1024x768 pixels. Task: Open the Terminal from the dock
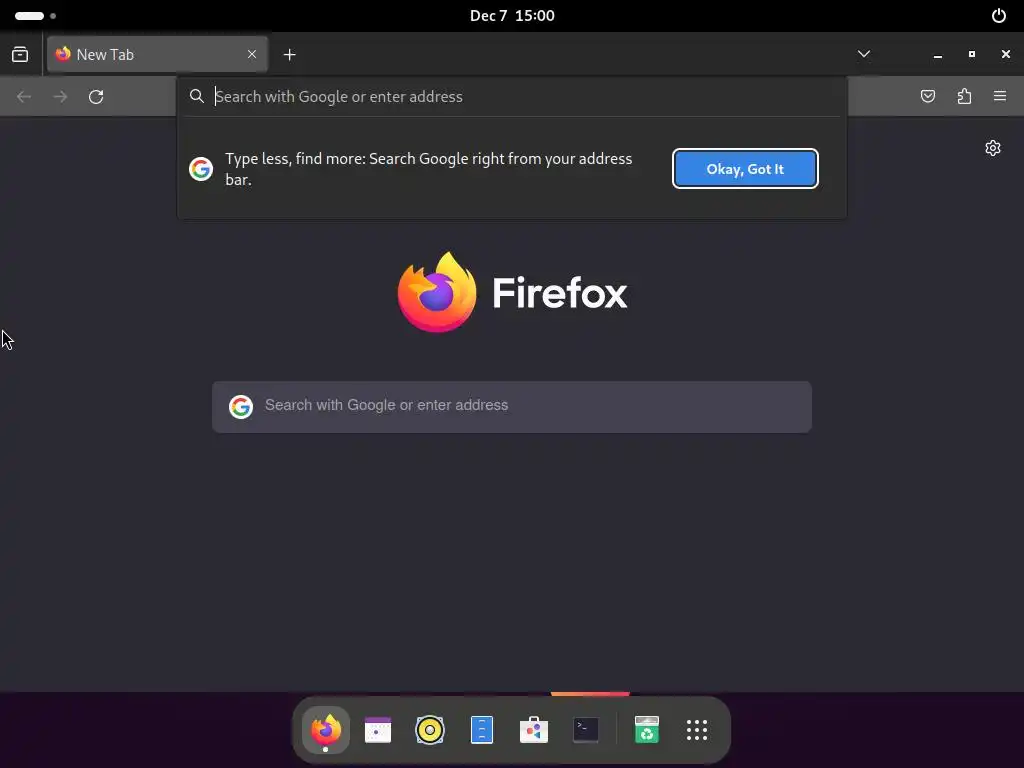coord(586,729)
